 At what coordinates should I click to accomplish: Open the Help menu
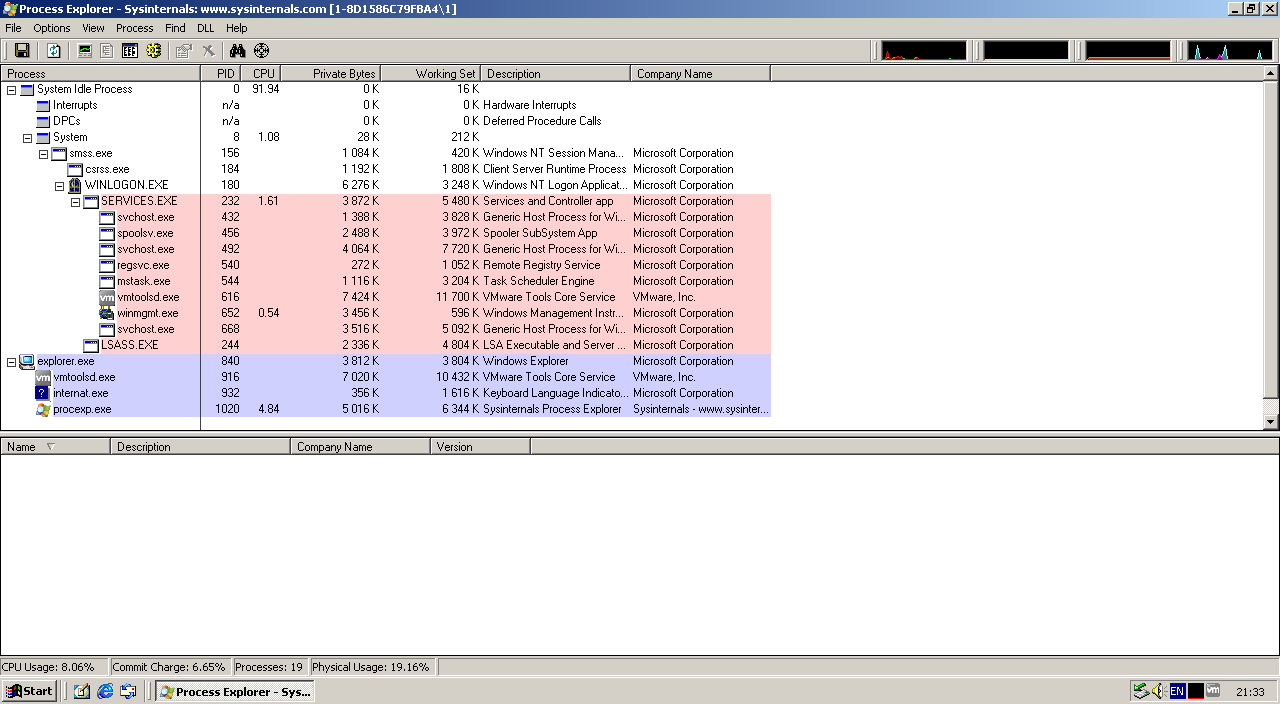coord(236,28)
